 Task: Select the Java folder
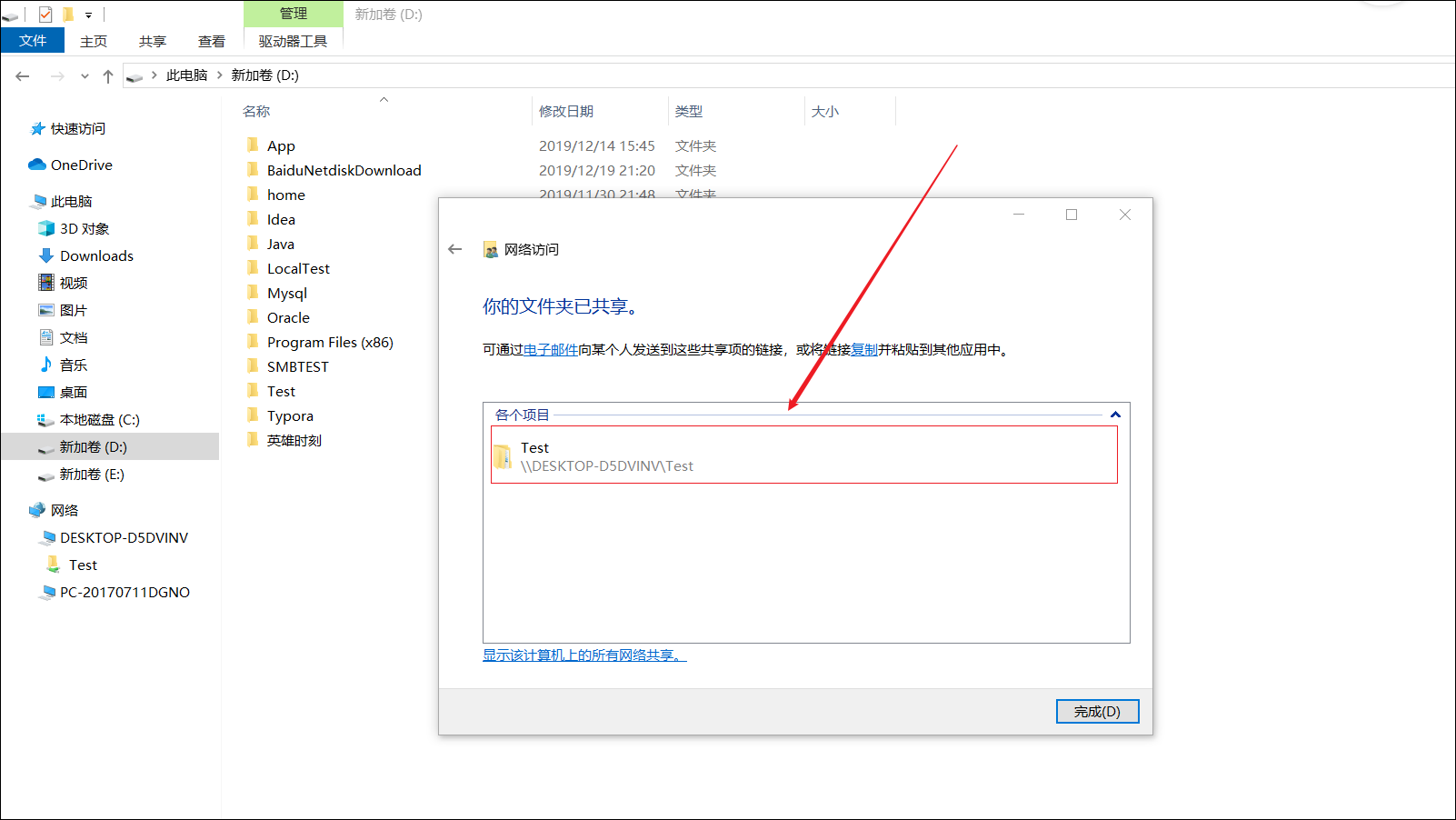pyautogui.click(x=280, y=244)
